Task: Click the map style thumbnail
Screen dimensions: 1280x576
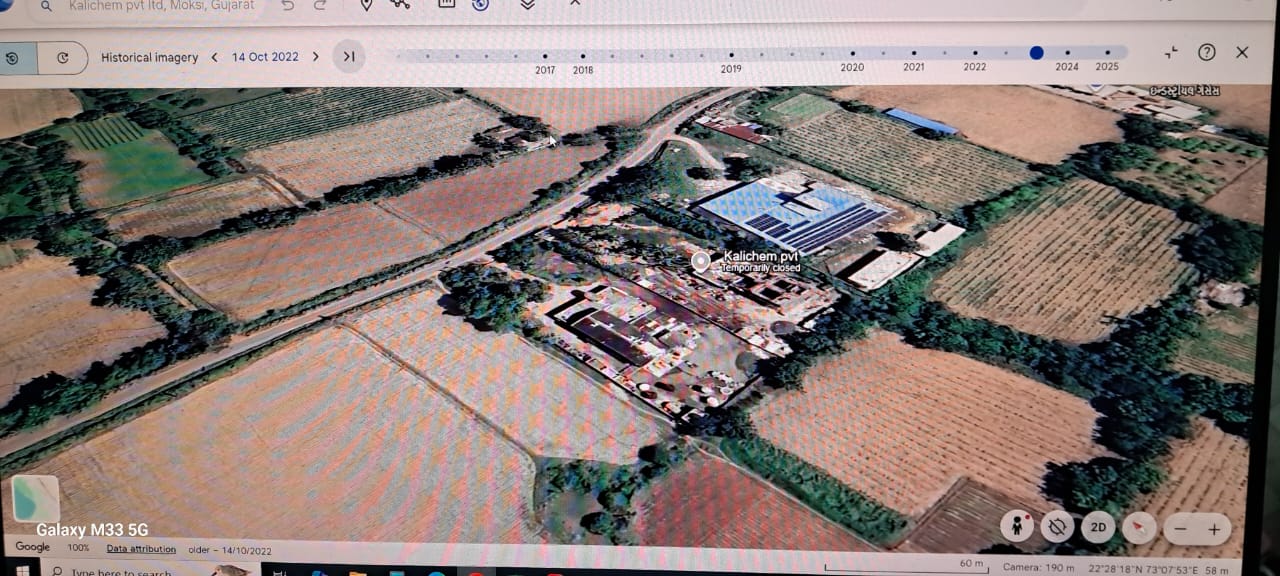Action: coord(35,499)
